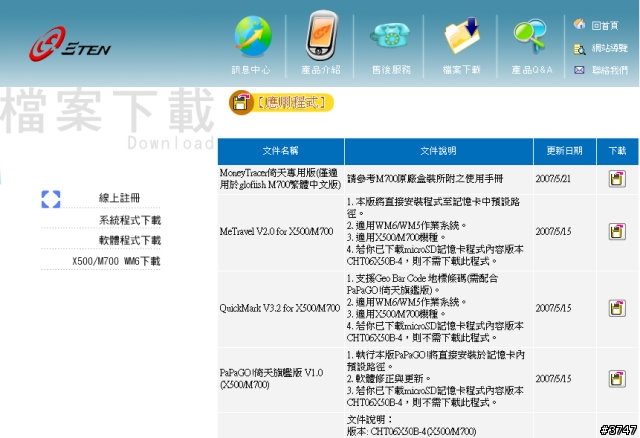Open the globe 訊息中心 news center icon

[x=253, y=36]
